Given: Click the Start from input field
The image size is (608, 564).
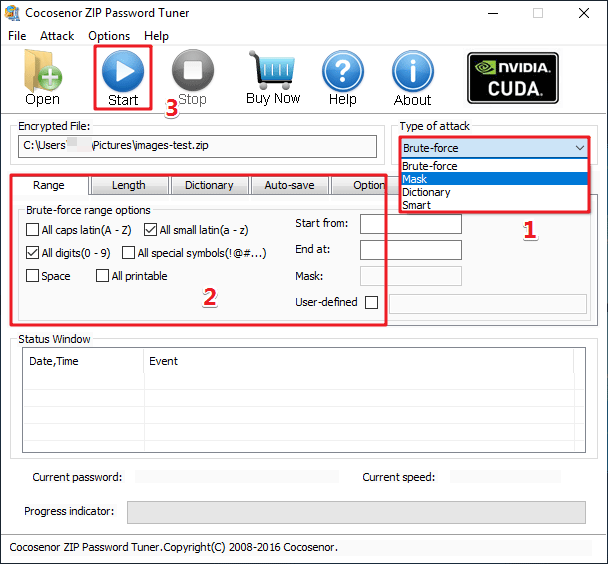Looking at the screenshot, I should tap(411, 224).
